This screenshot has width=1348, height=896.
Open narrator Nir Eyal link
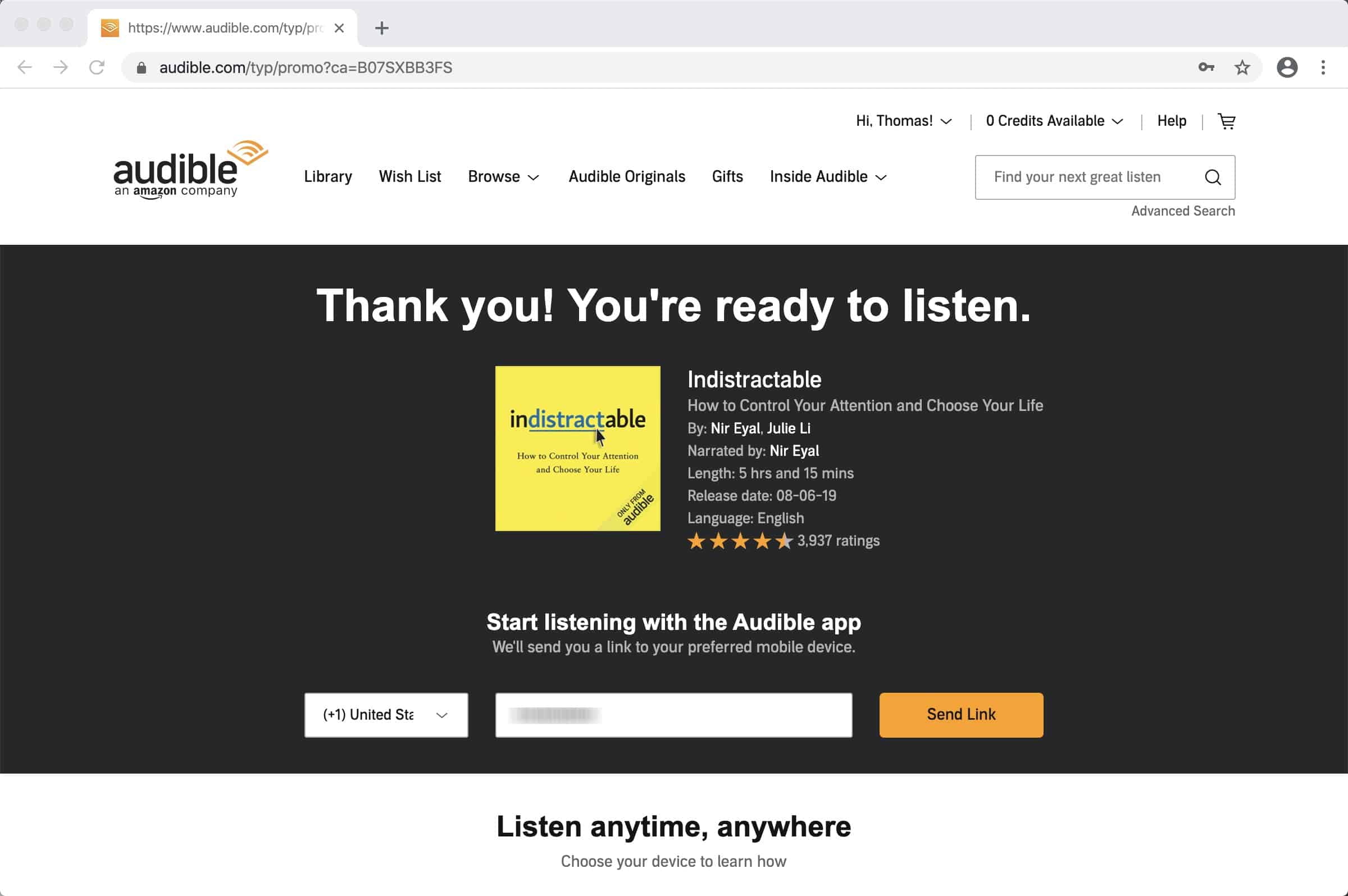pyautogui.click(x=794, y=451)
